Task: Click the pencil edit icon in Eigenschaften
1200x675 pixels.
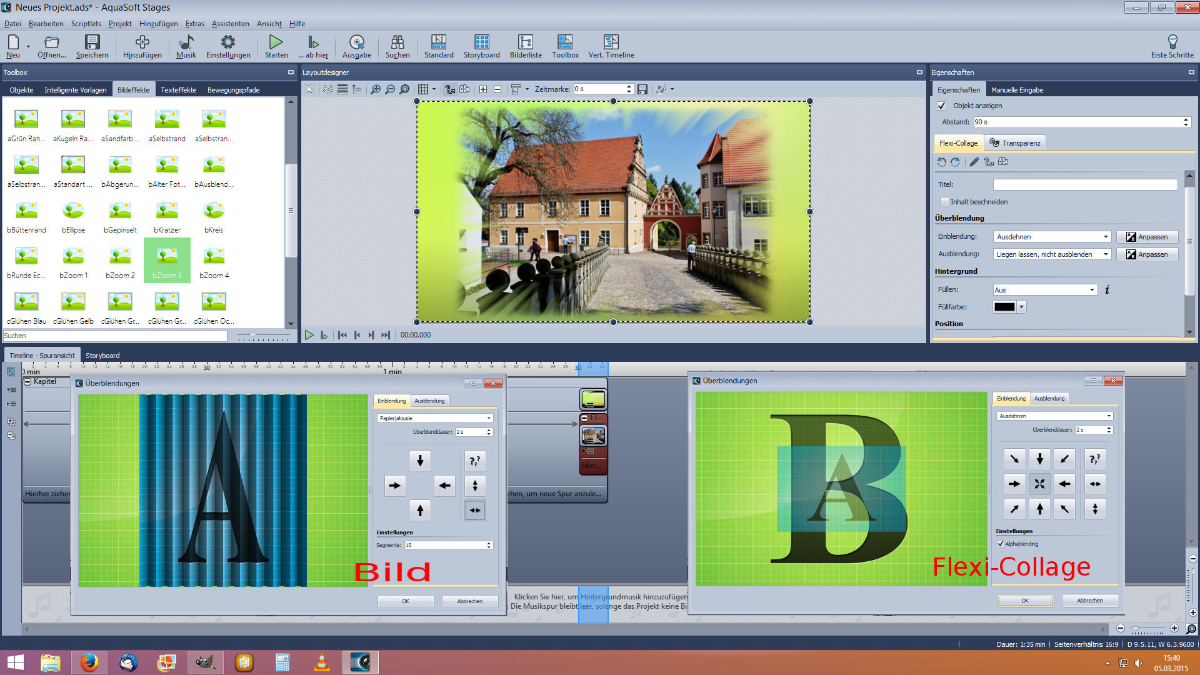Action: 973,162
